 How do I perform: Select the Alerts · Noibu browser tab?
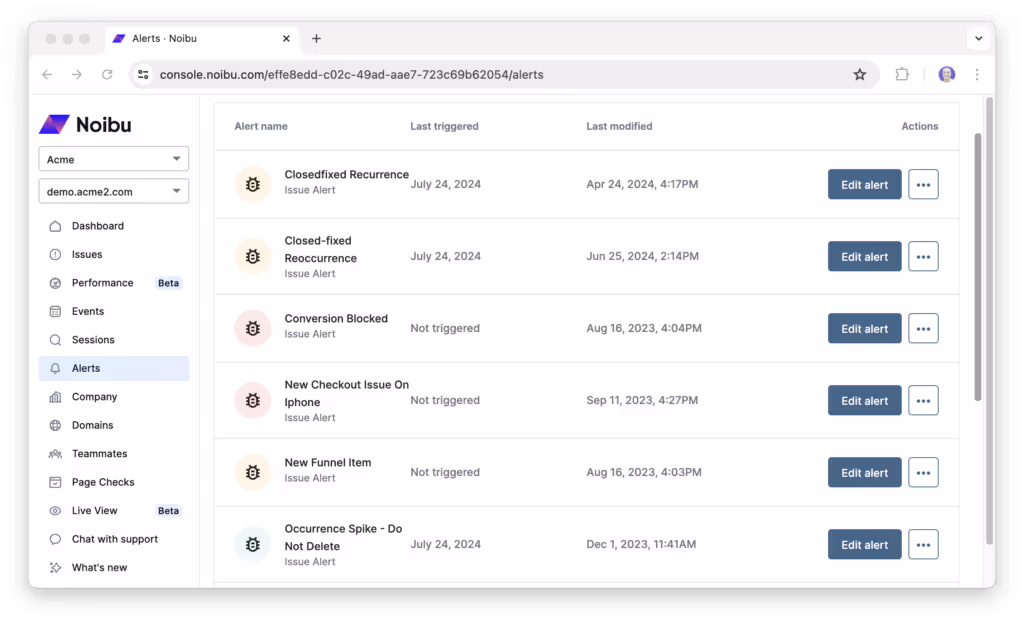click(202, 39)
